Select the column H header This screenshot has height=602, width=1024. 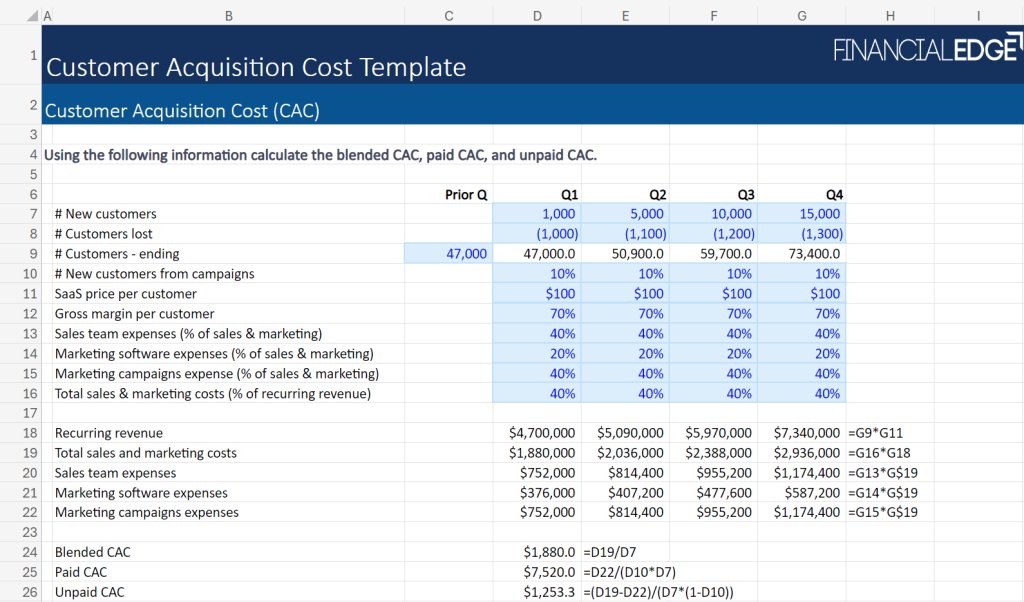coord(889,15)
